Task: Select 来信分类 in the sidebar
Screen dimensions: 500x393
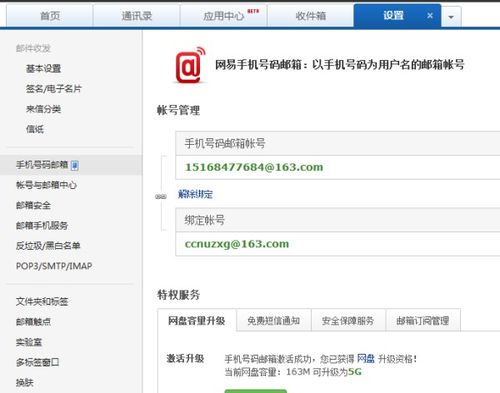Action: click(x=43, y=109)
